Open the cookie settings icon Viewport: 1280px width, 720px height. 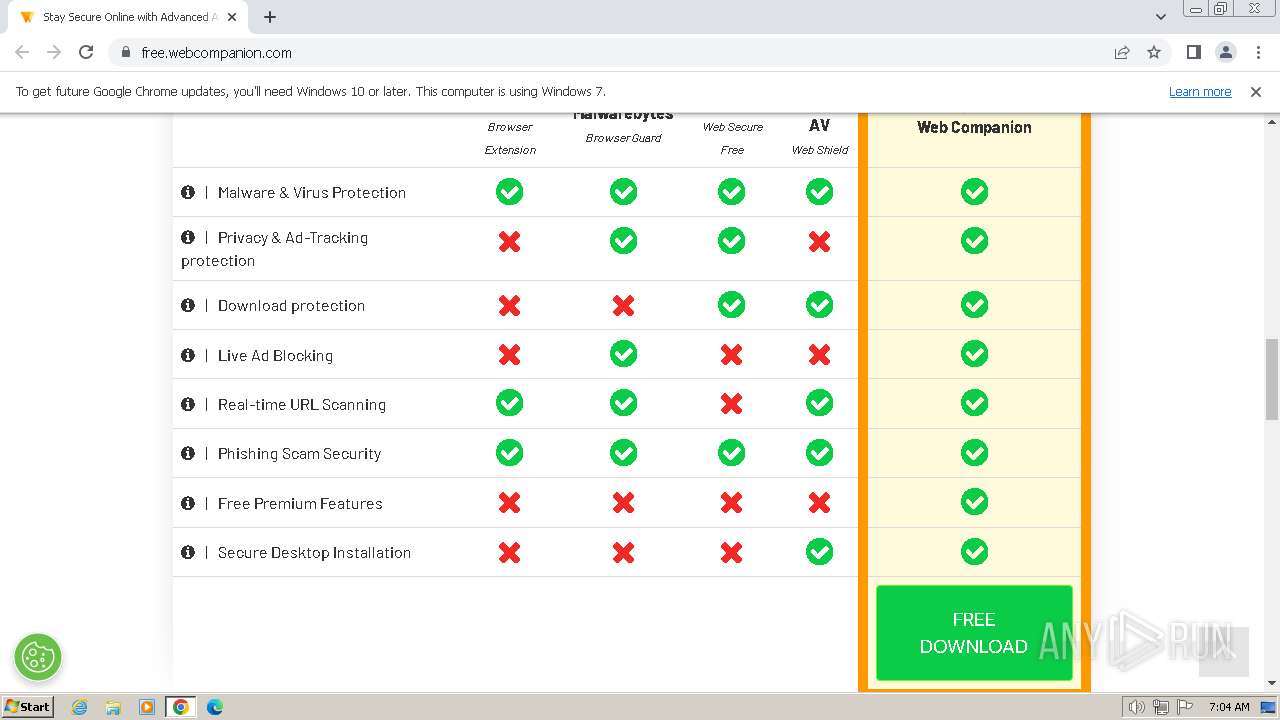click(x=38, y=657)
